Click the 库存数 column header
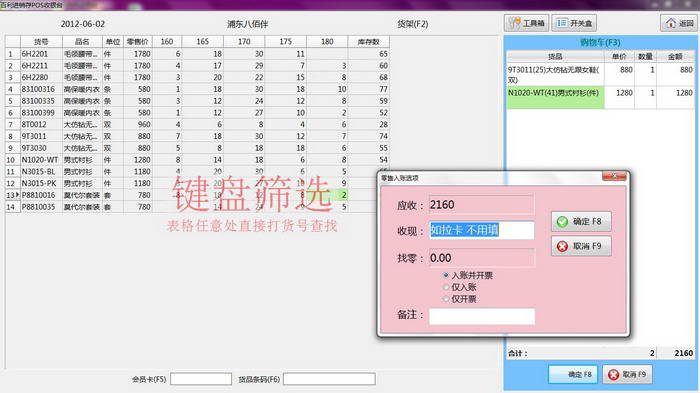This screenshot has height=393, width=700. [369, 42]
